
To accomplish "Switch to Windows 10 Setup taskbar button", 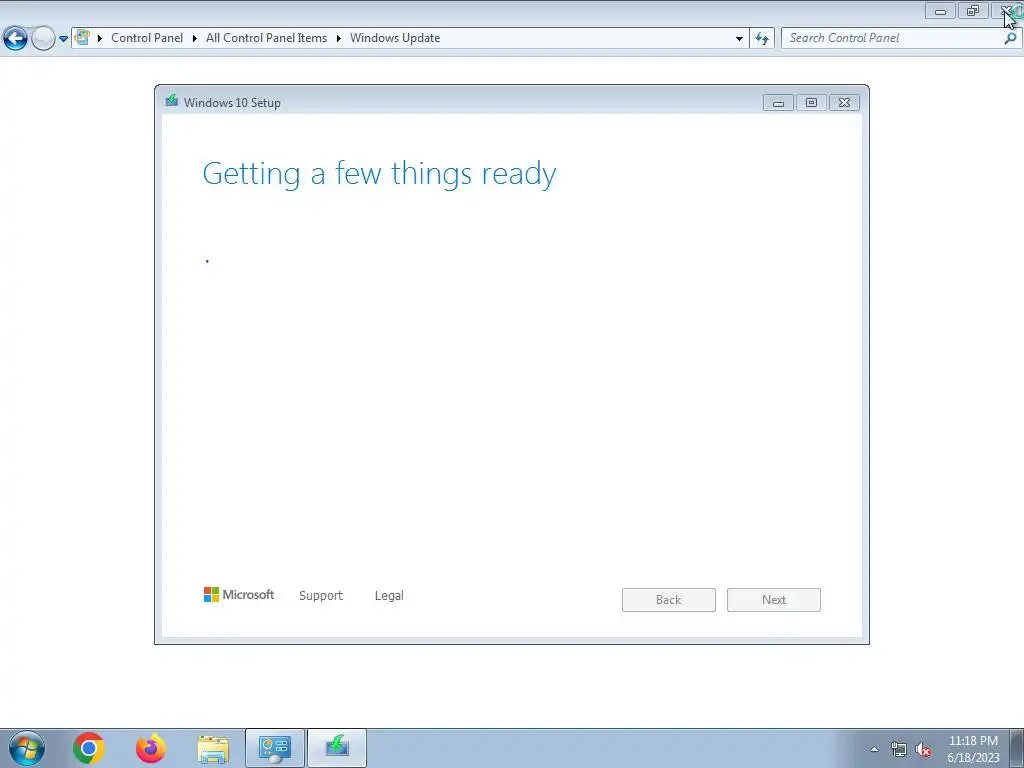I will coord(337,748).
